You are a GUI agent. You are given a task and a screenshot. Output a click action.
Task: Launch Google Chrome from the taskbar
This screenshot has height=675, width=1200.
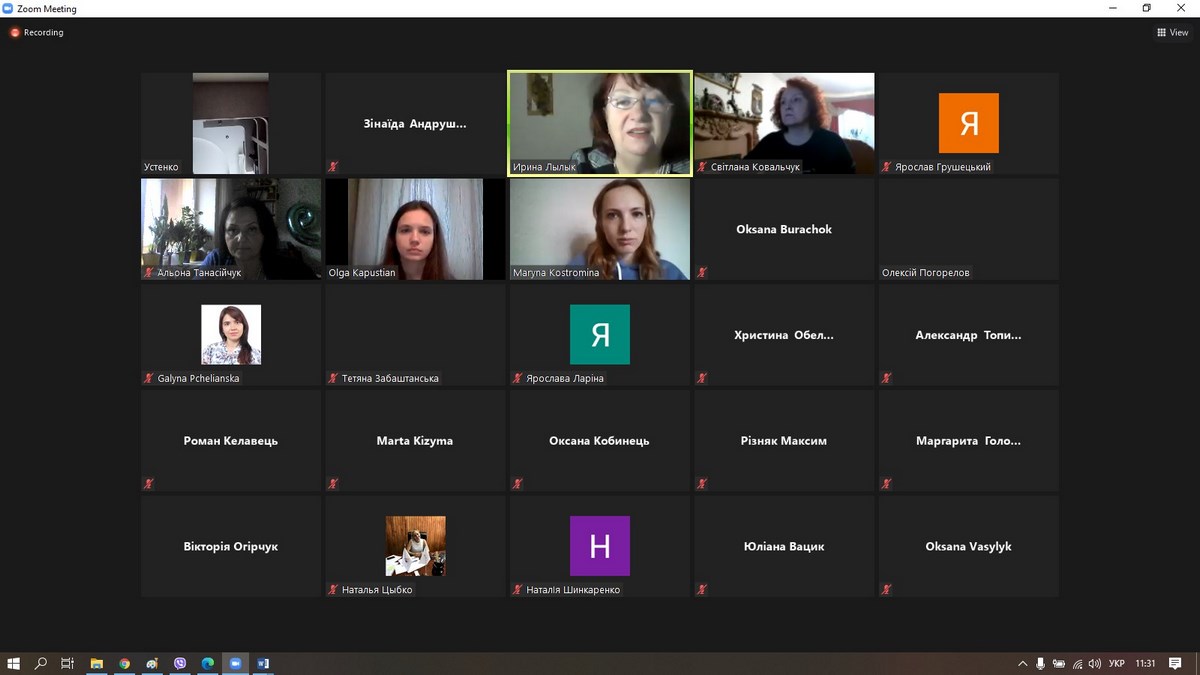tap(124, 663)
